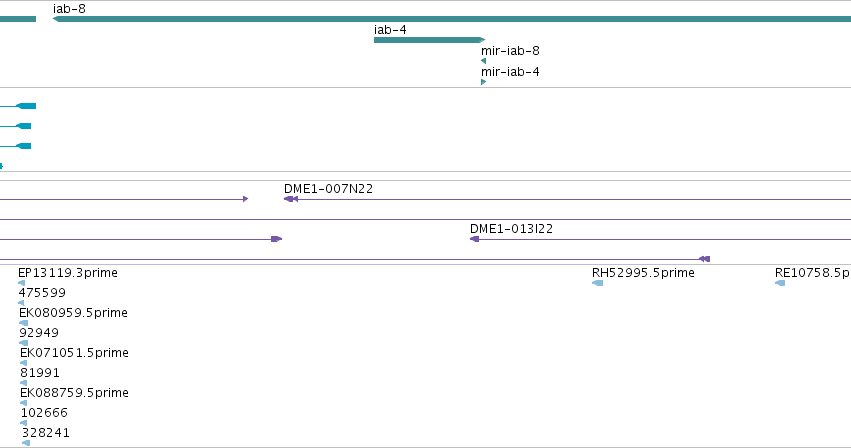Select the iab-8 gene bar

point(452,19)
